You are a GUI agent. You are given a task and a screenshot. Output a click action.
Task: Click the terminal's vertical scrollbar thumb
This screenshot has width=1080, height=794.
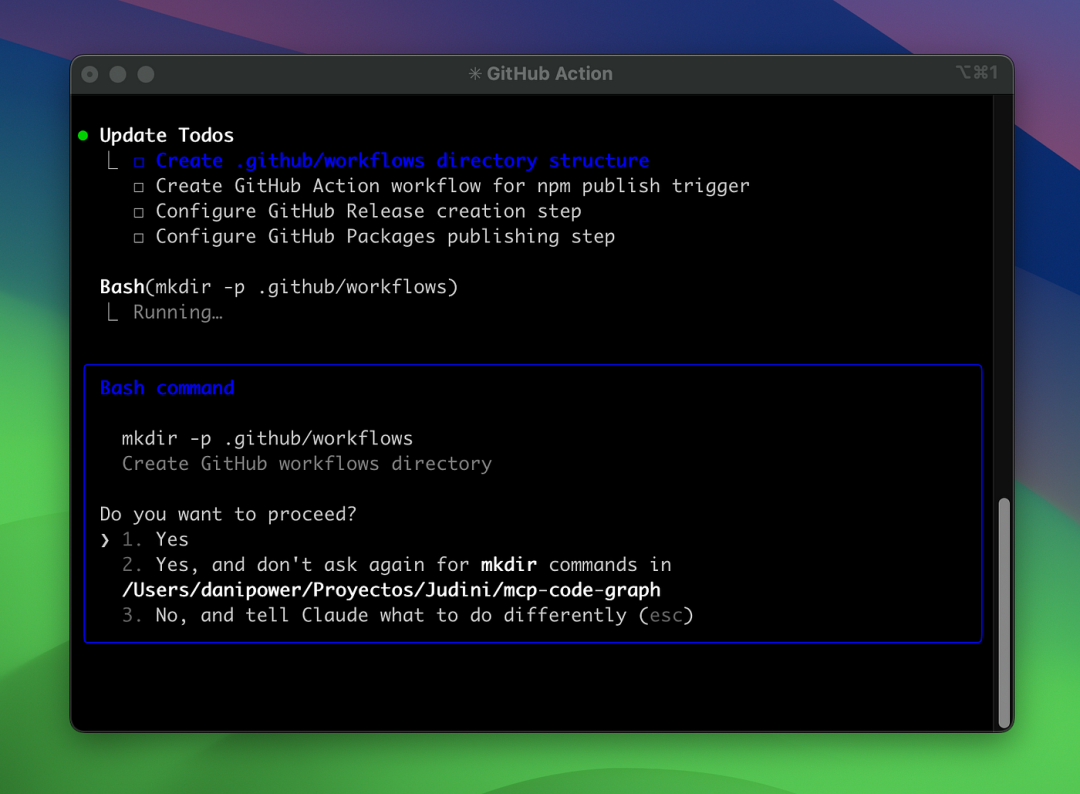1004,610
